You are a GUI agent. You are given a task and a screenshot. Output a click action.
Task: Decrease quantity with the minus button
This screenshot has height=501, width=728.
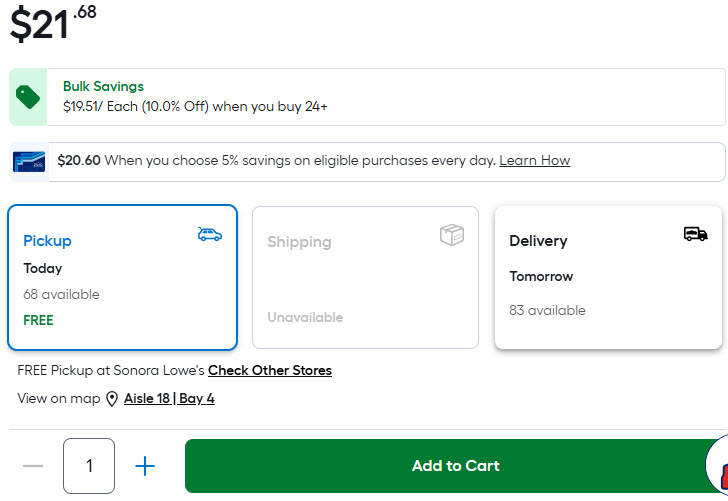pyautogui.click(x=33, y=466)
